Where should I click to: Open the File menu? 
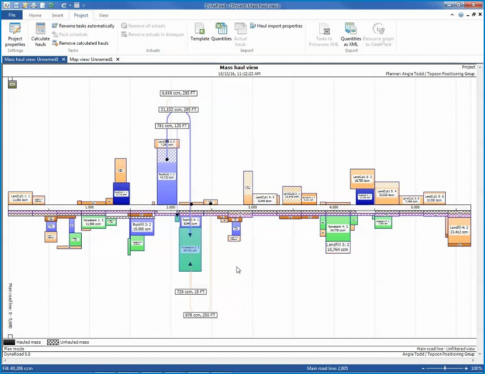pos(12,15)
